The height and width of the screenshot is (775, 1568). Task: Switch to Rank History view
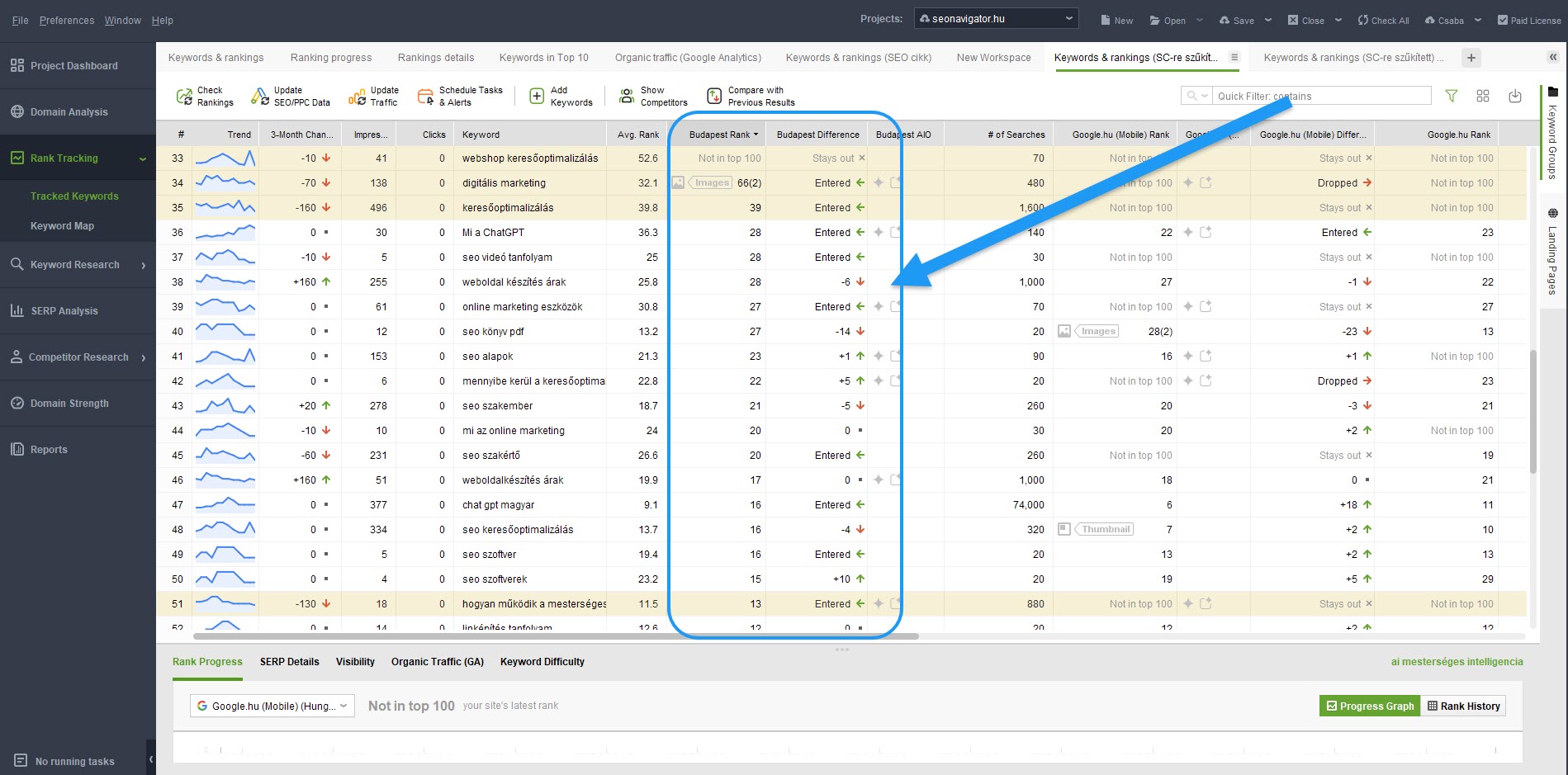(1463, 706)
